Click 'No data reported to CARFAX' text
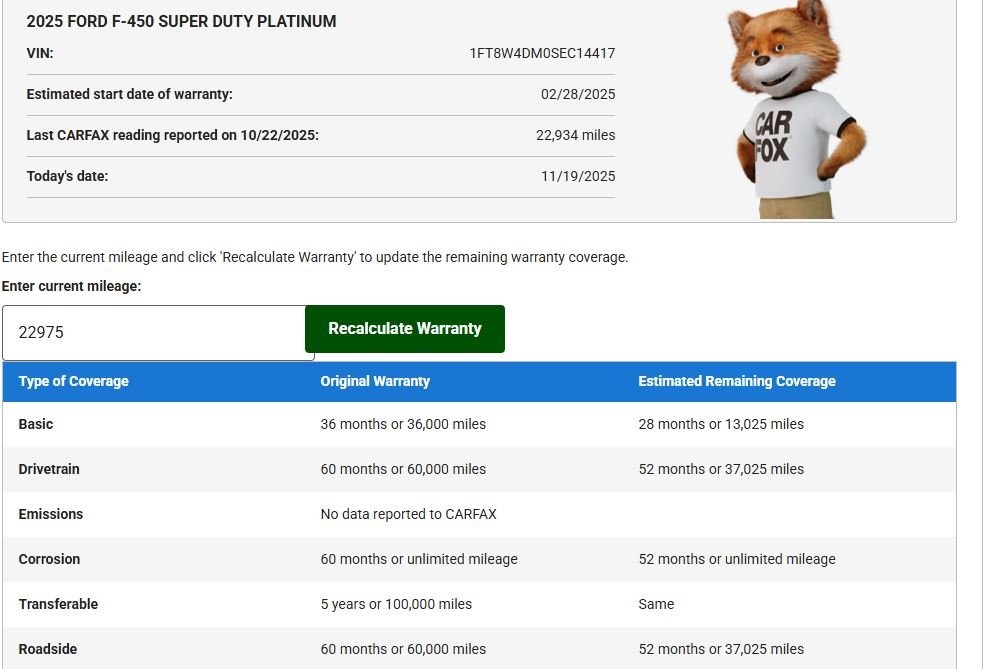This screenshot has width=986, height=669. (408, 514)
